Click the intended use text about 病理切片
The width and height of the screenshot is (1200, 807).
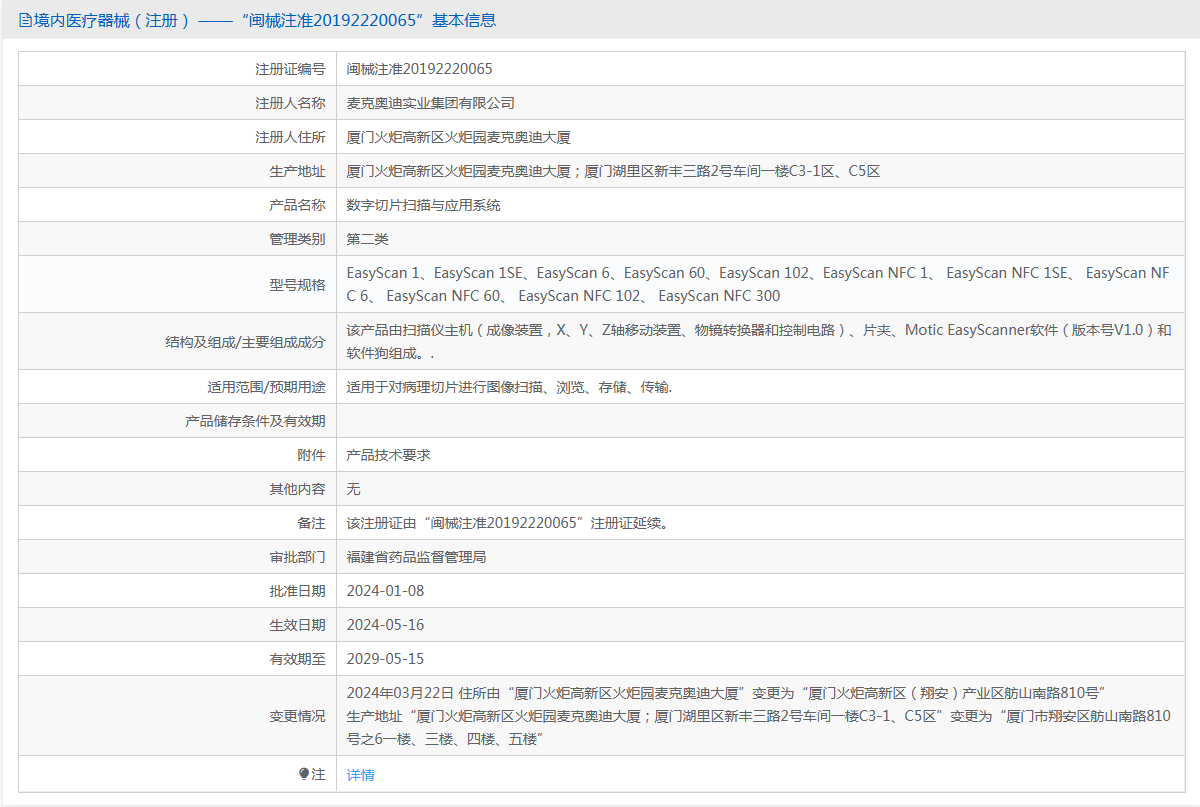[509, 387]
